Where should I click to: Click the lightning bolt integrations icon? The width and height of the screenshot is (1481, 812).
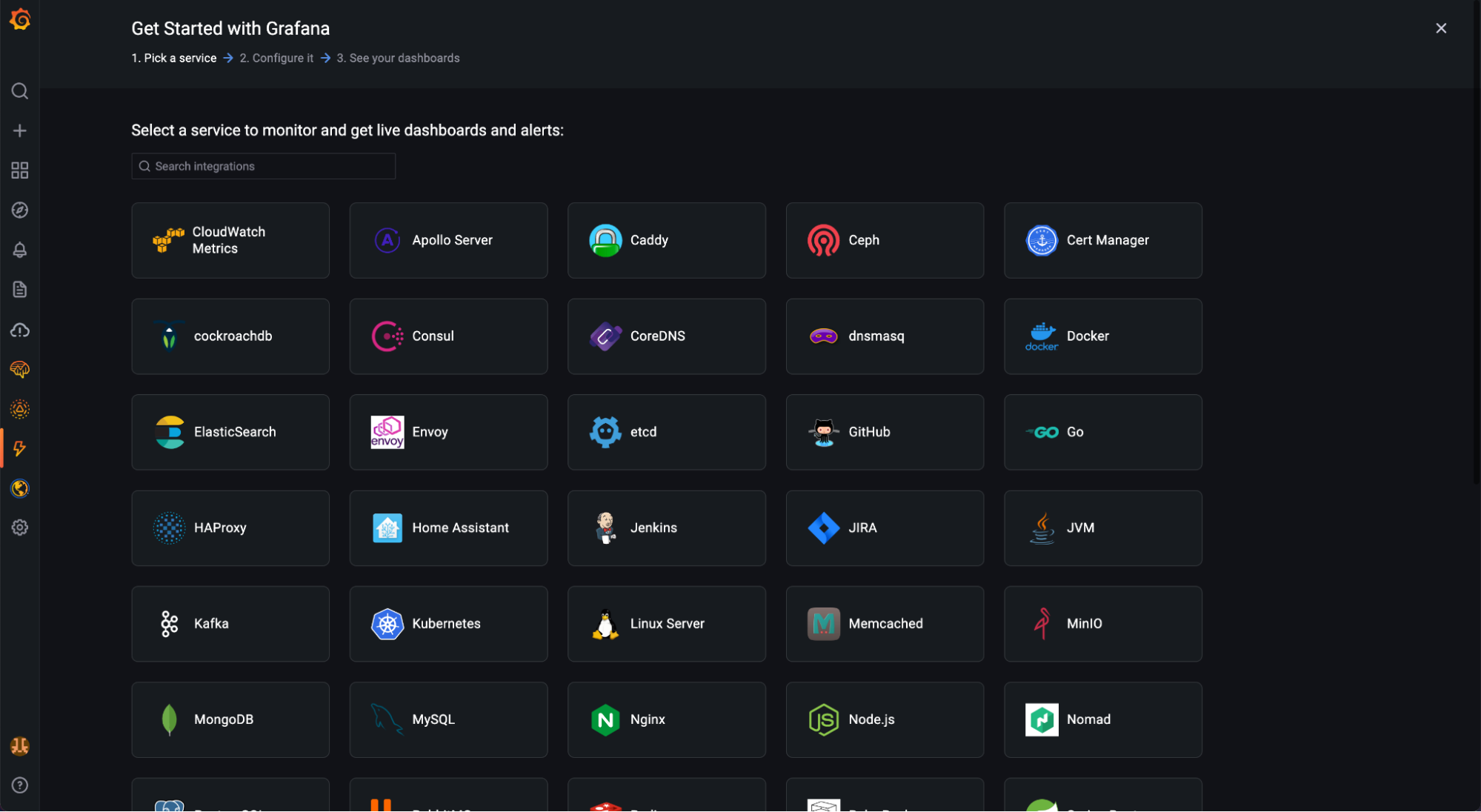click(x=20, y=448)
